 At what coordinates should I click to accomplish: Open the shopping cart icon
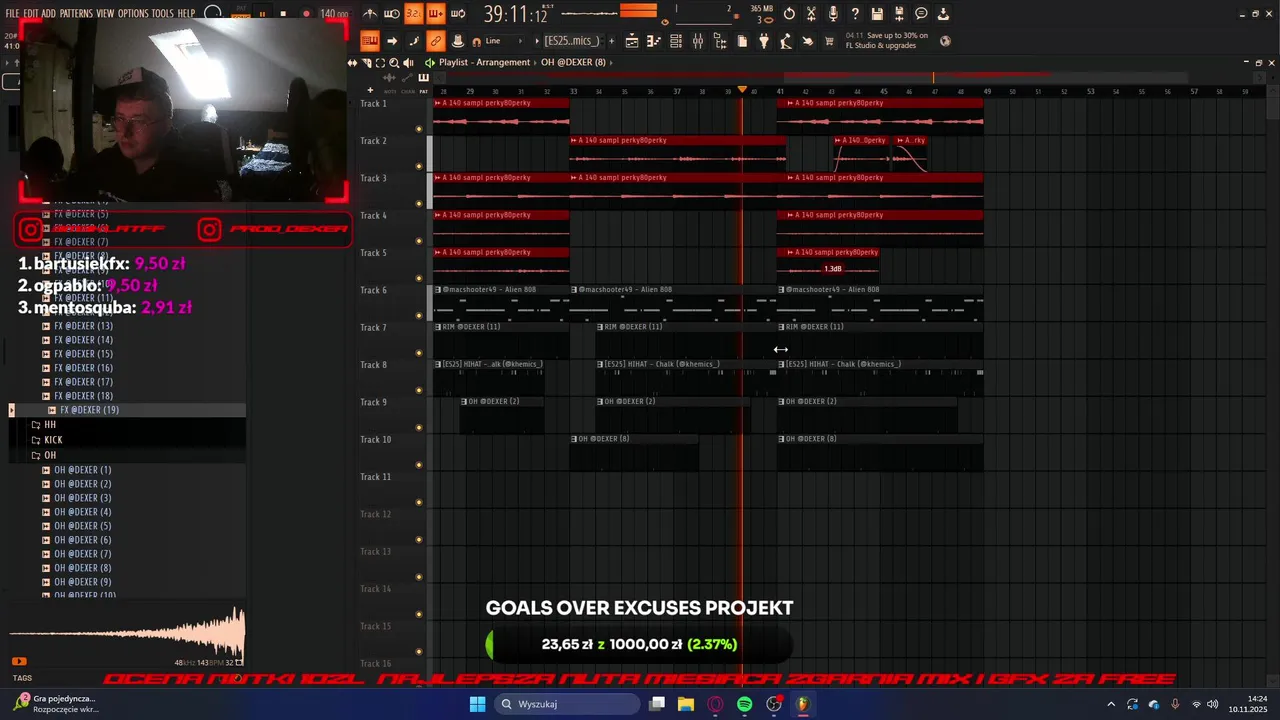(x=829, y=41)
